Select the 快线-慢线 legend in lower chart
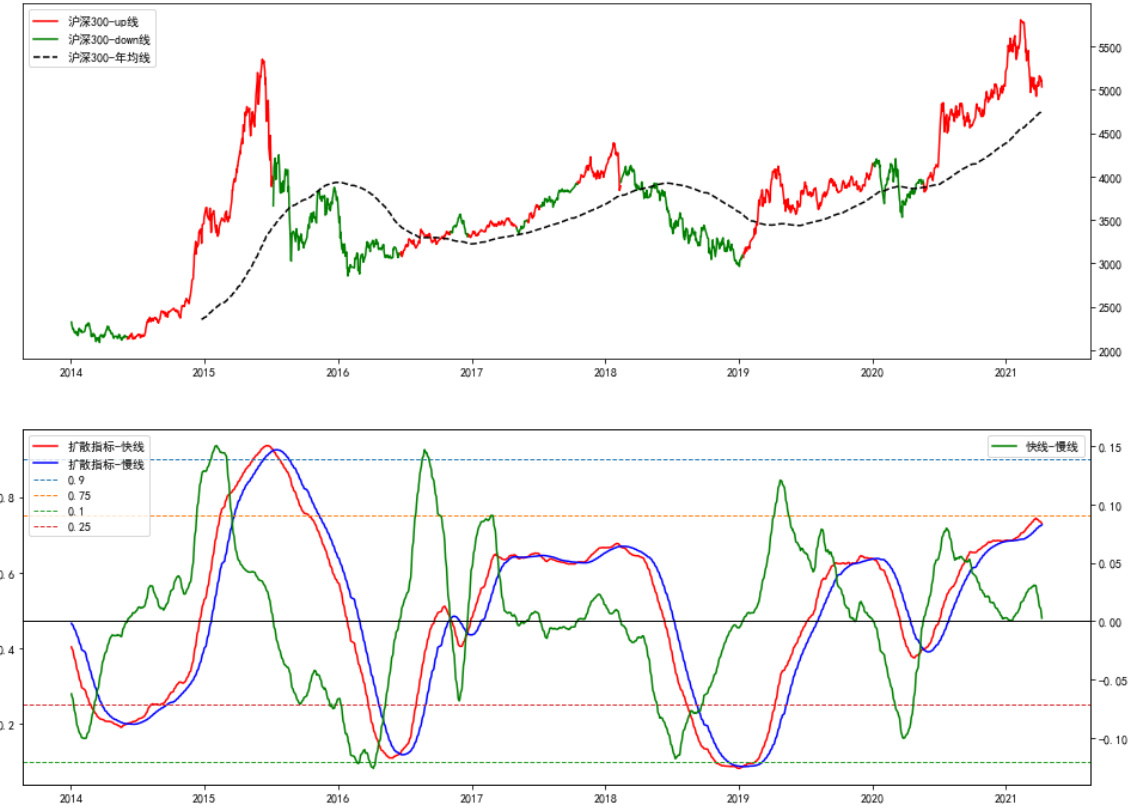Image resolution: width=1134 pixels, height=810 pixels. click(x=1052, y=447)
